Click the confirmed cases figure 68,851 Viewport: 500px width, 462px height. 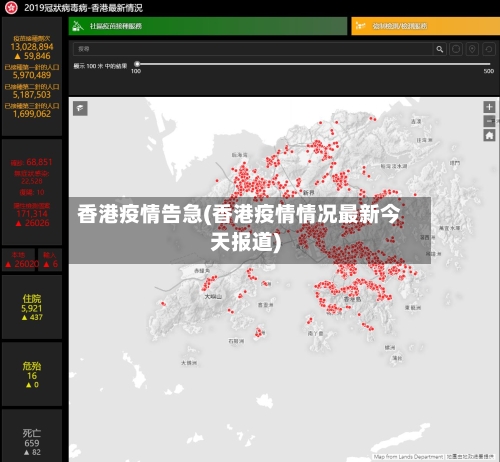(39, 162)
